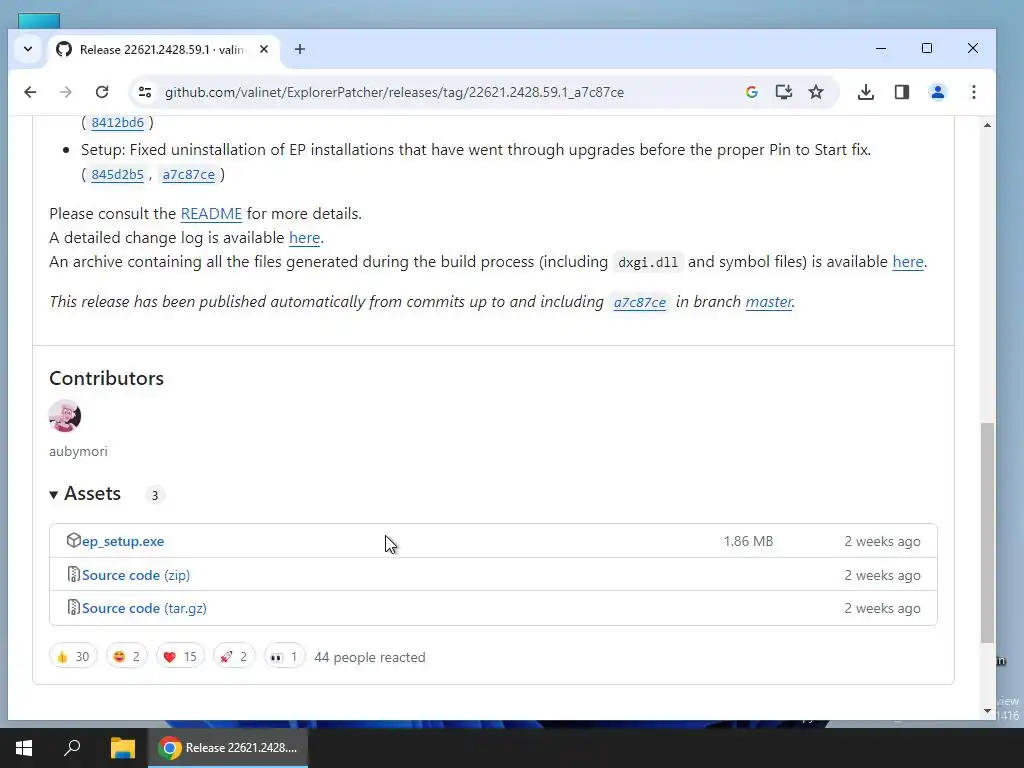Click package icon beside ep_setup.exe
Image resolution: width=1024 pixels, height=768 pixels.
tap(73, 541)
